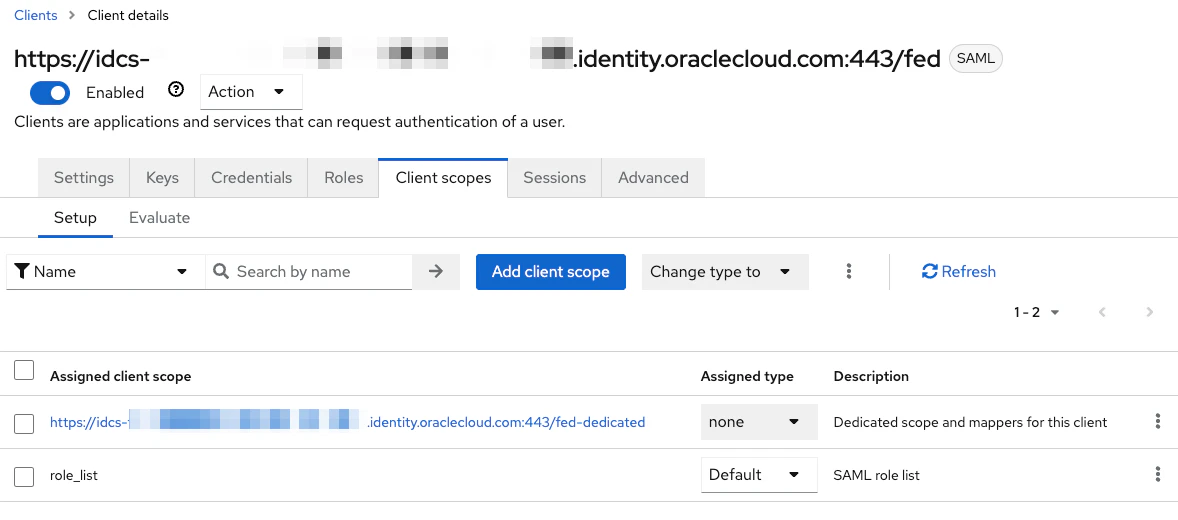Open kebab menu for fed-dedicated row
Viewport: 1178px width, 520px height.
pyautogui.click(x=1157, y=422)
